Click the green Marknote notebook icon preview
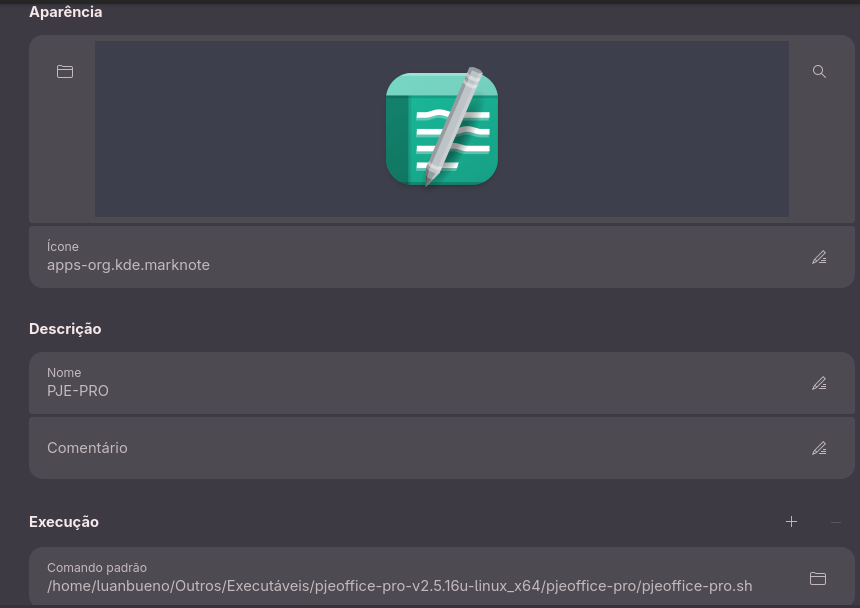 (x=442, y=128)
